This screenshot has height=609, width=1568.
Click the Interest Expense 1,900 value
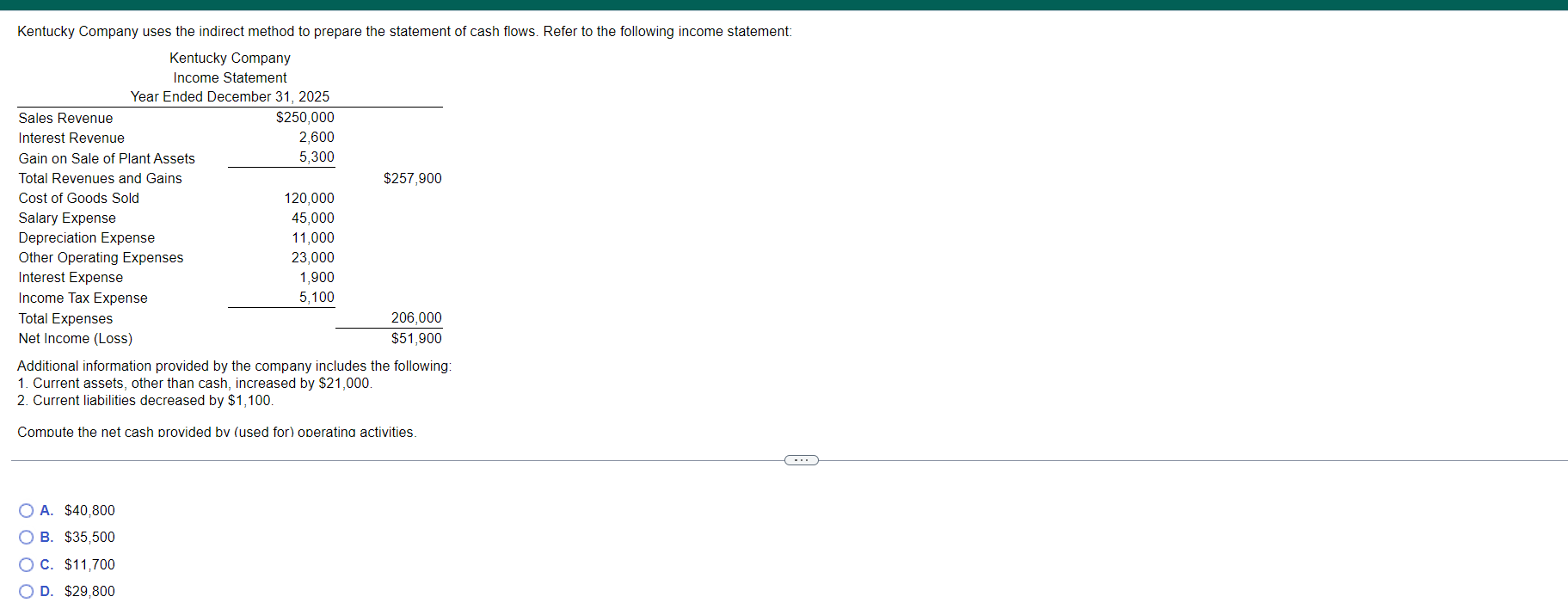(x=317, y=278)
